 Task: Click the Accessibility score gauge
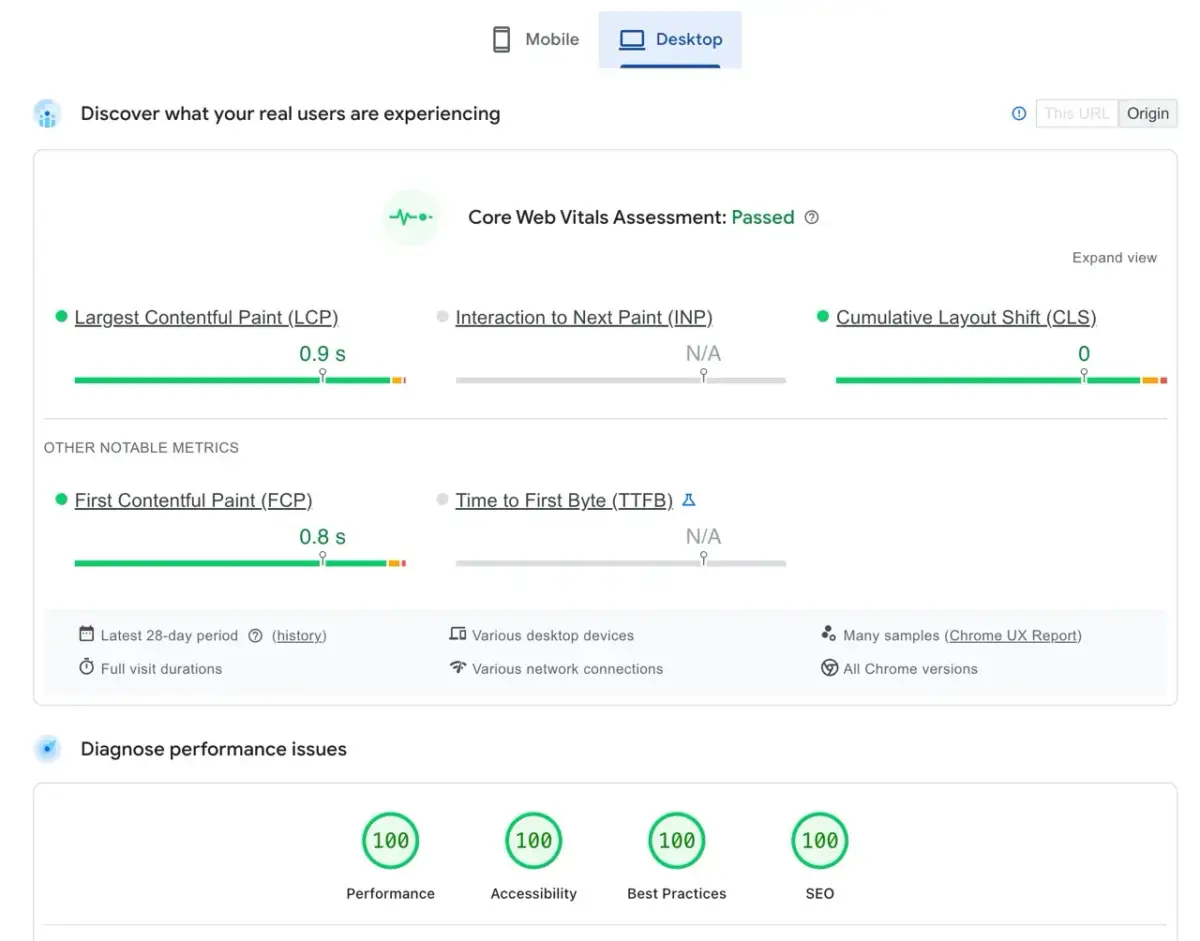pyautogui.click(x=533, y=841)
